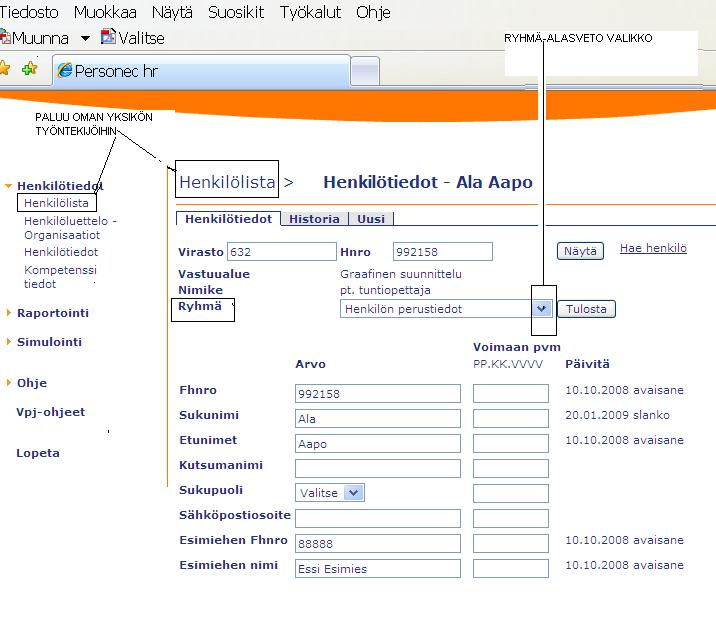The image size is (716, 639).
Task: Open the Suosikit menu
Action: [236, 12]
